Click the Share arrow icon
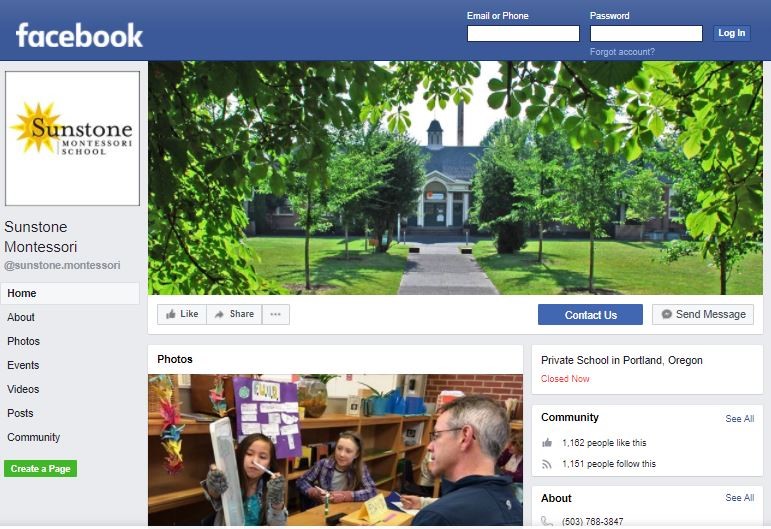Viewport: 771px width, 529px height. 219,314
